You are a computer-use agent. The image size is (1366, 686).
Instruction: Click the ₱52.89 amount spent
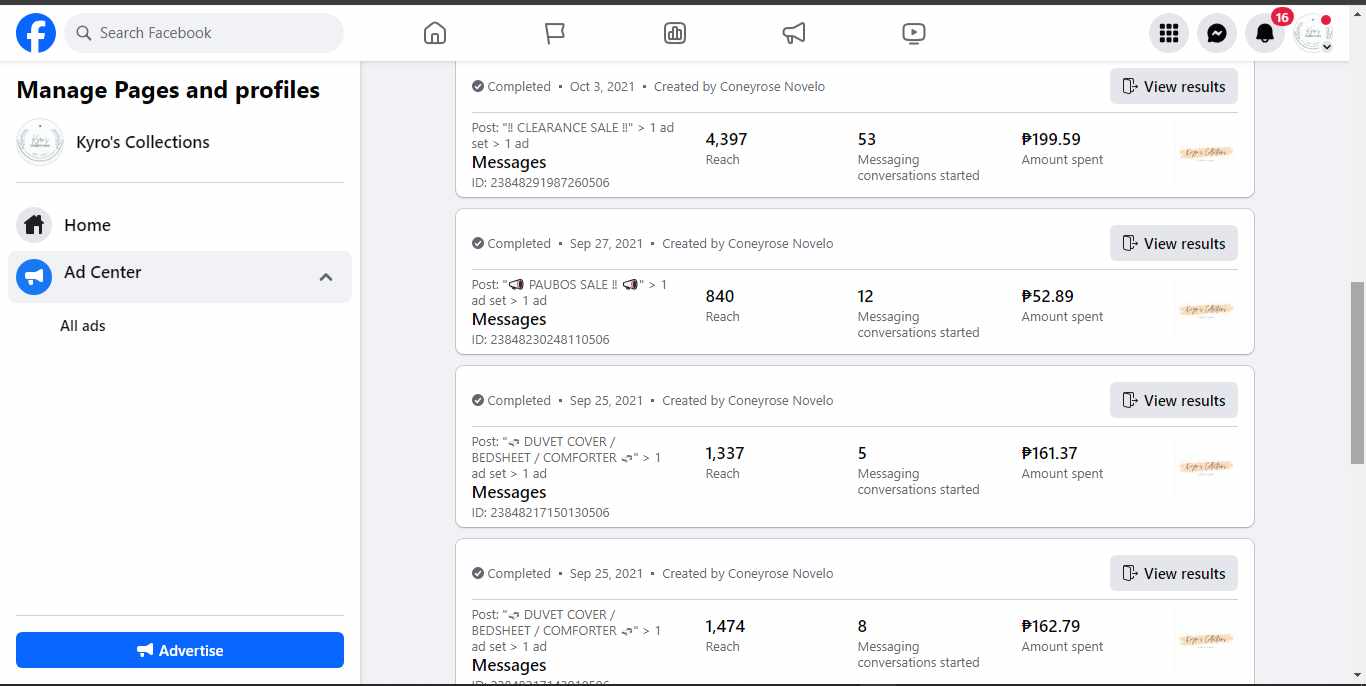pyautogui.click(x=1047, y=296)
